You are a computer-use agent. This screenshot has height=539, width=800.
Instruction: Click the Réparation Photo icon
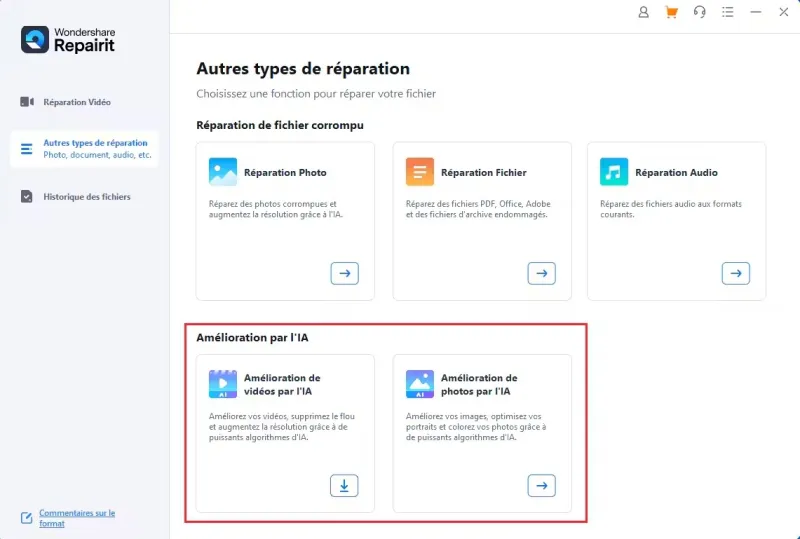(x=223, y=172)
